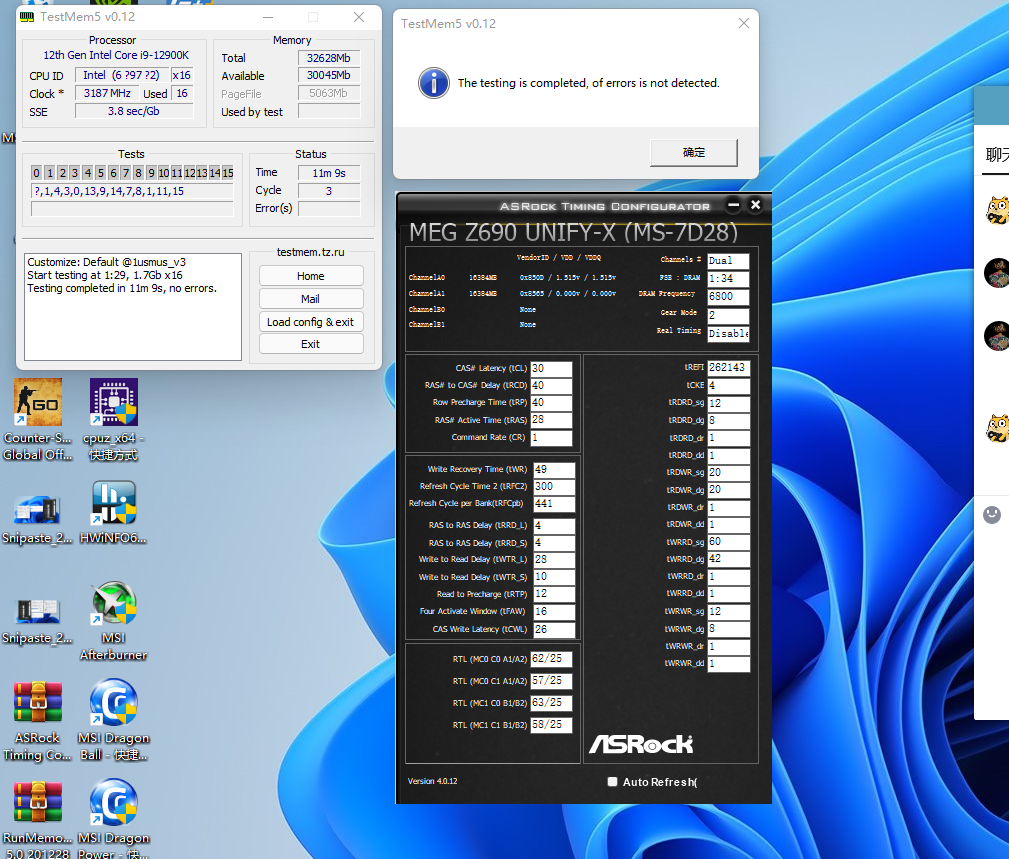
Task: Launch MSI Afterburner desktop shortcut
Action: click(113, 621)
